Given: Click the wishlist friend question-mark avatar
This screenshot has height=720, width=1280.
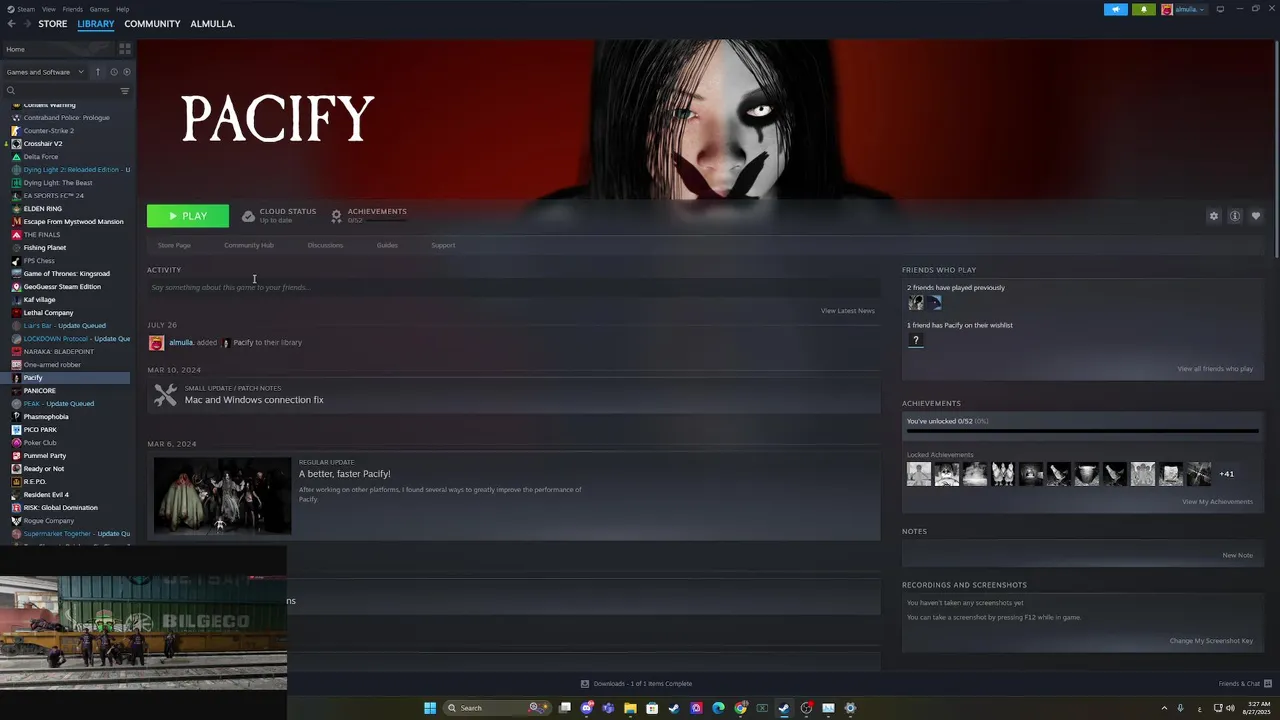Looking at the screenshot, I should click(x=915, y=340).
